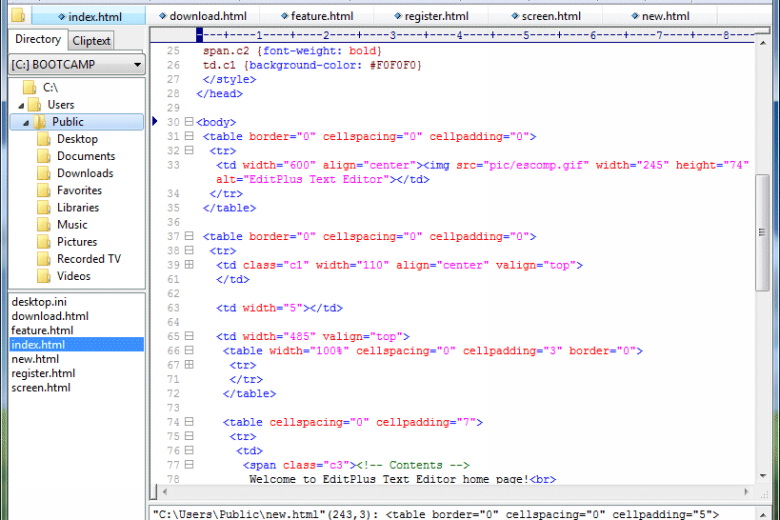Collapse the table fold on line 37
The image size is (780, 520).
[189, 236]
